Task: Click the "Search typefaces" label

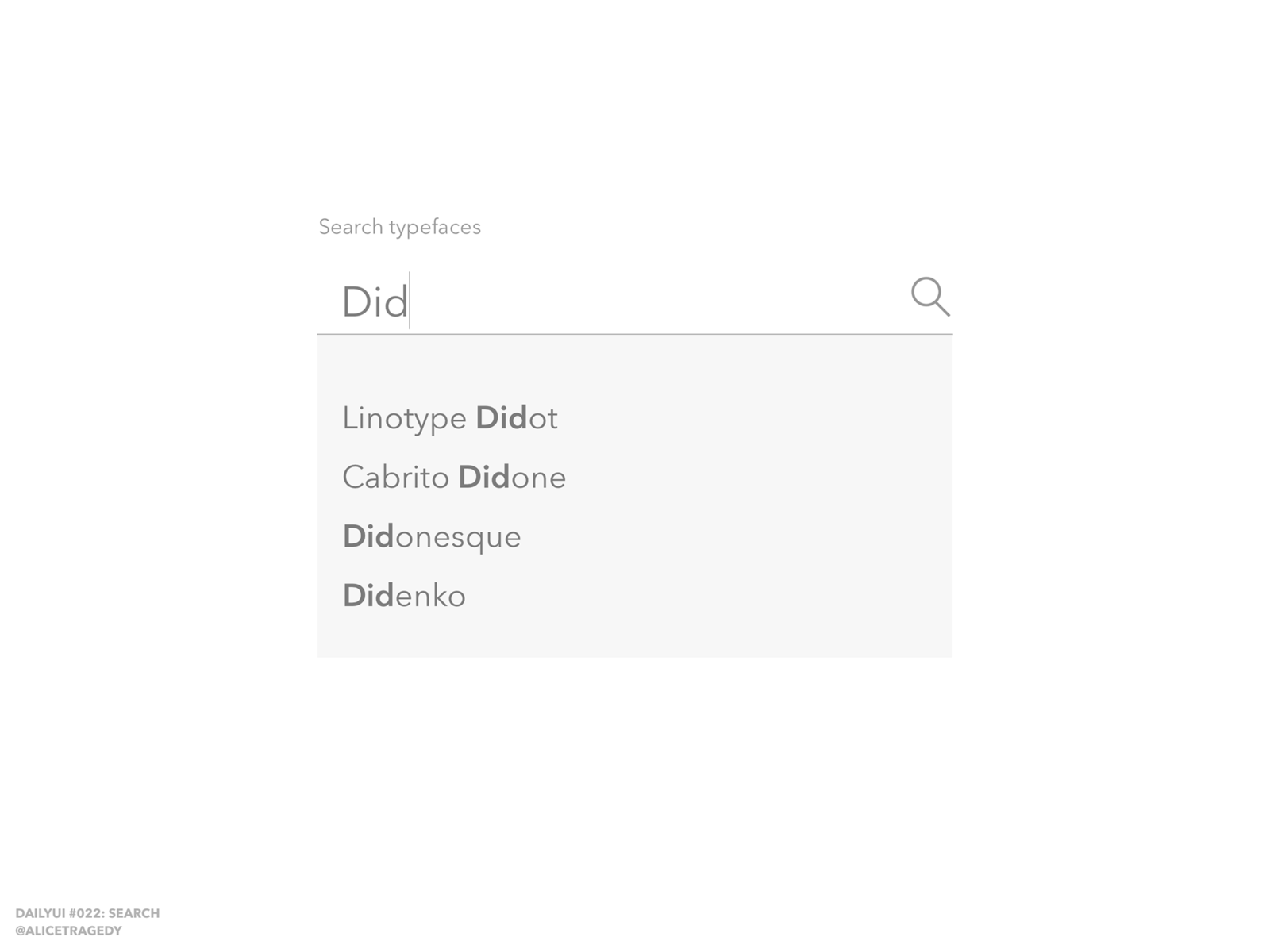Action: pyautogui.click(x=399, y=227)
